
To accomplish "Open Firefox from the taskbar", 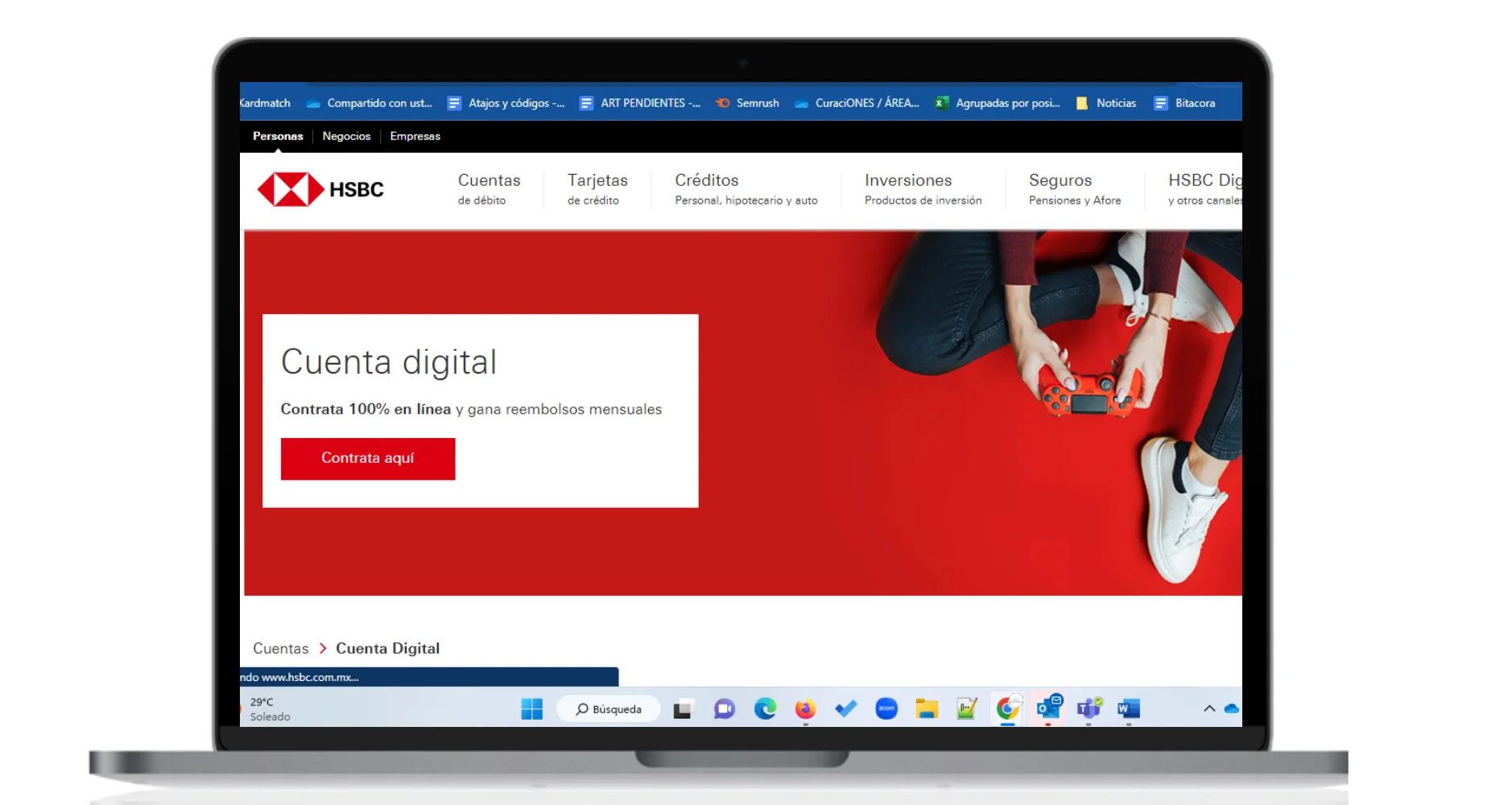I will click(805, 709).
